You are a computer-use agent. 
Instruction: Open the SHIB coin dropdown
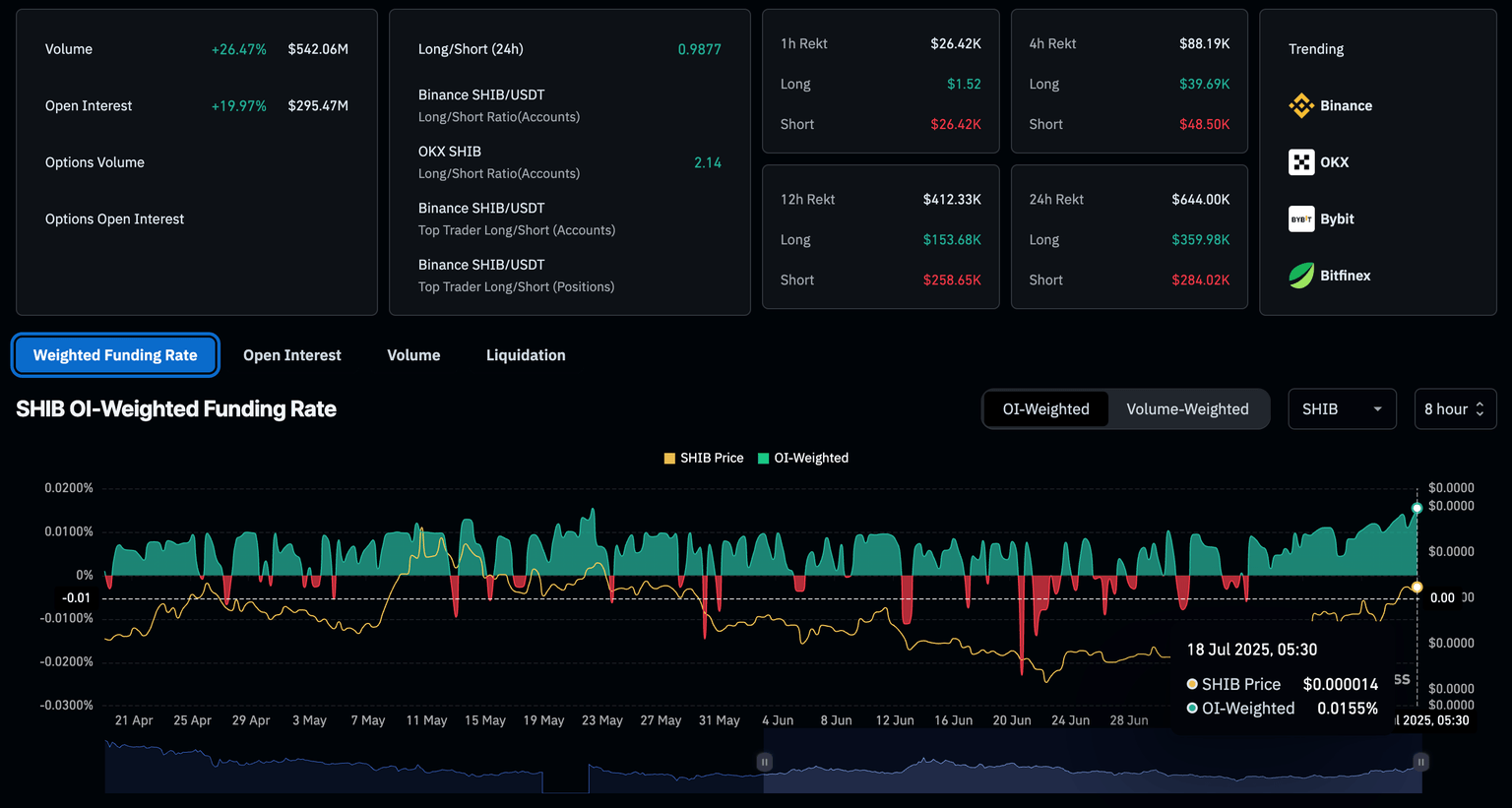(x=1342, y=409)
